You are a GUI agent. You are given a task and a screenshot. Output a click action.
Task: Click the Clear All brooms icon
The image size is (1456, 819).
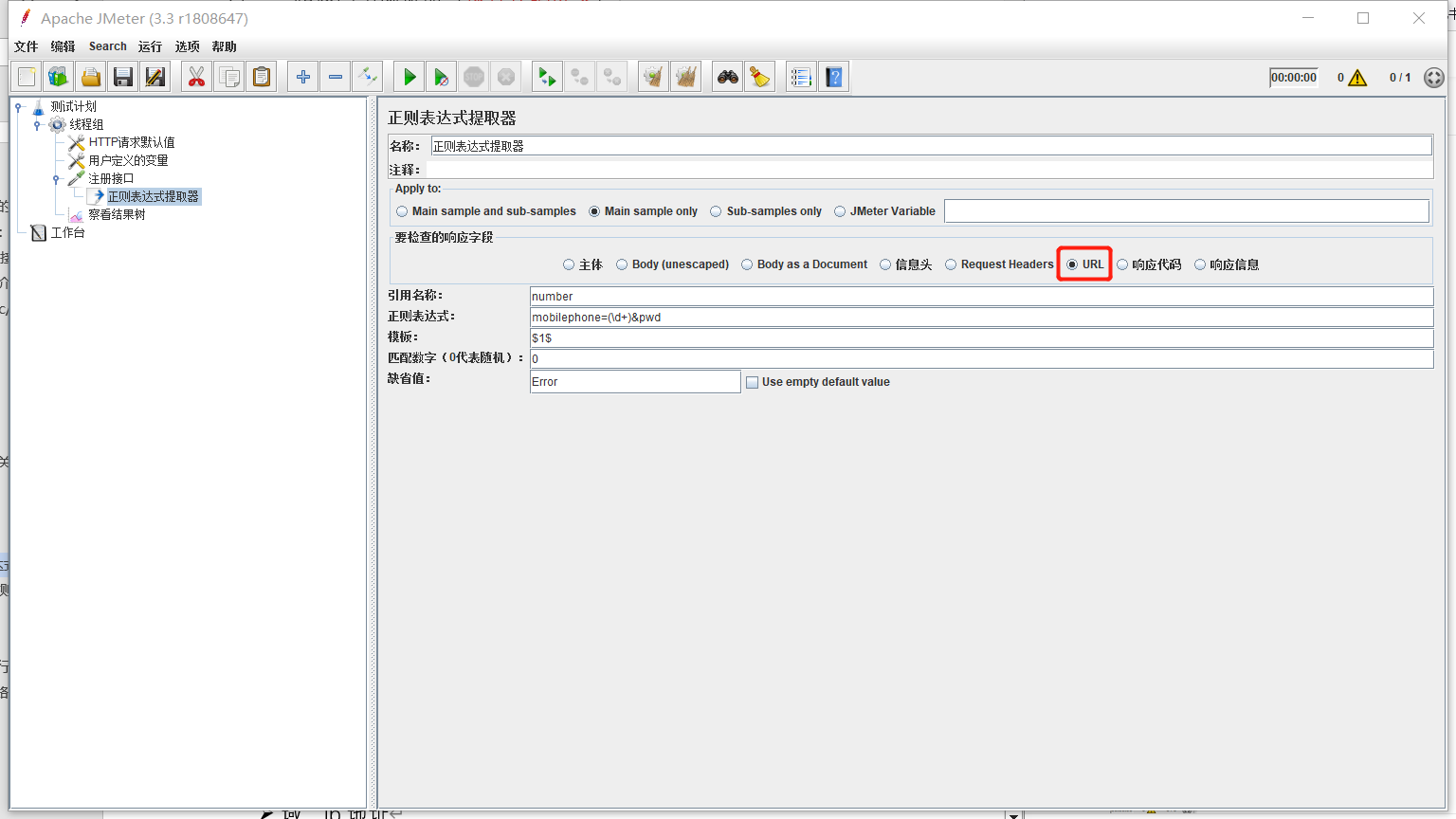(x=685, y=77)
